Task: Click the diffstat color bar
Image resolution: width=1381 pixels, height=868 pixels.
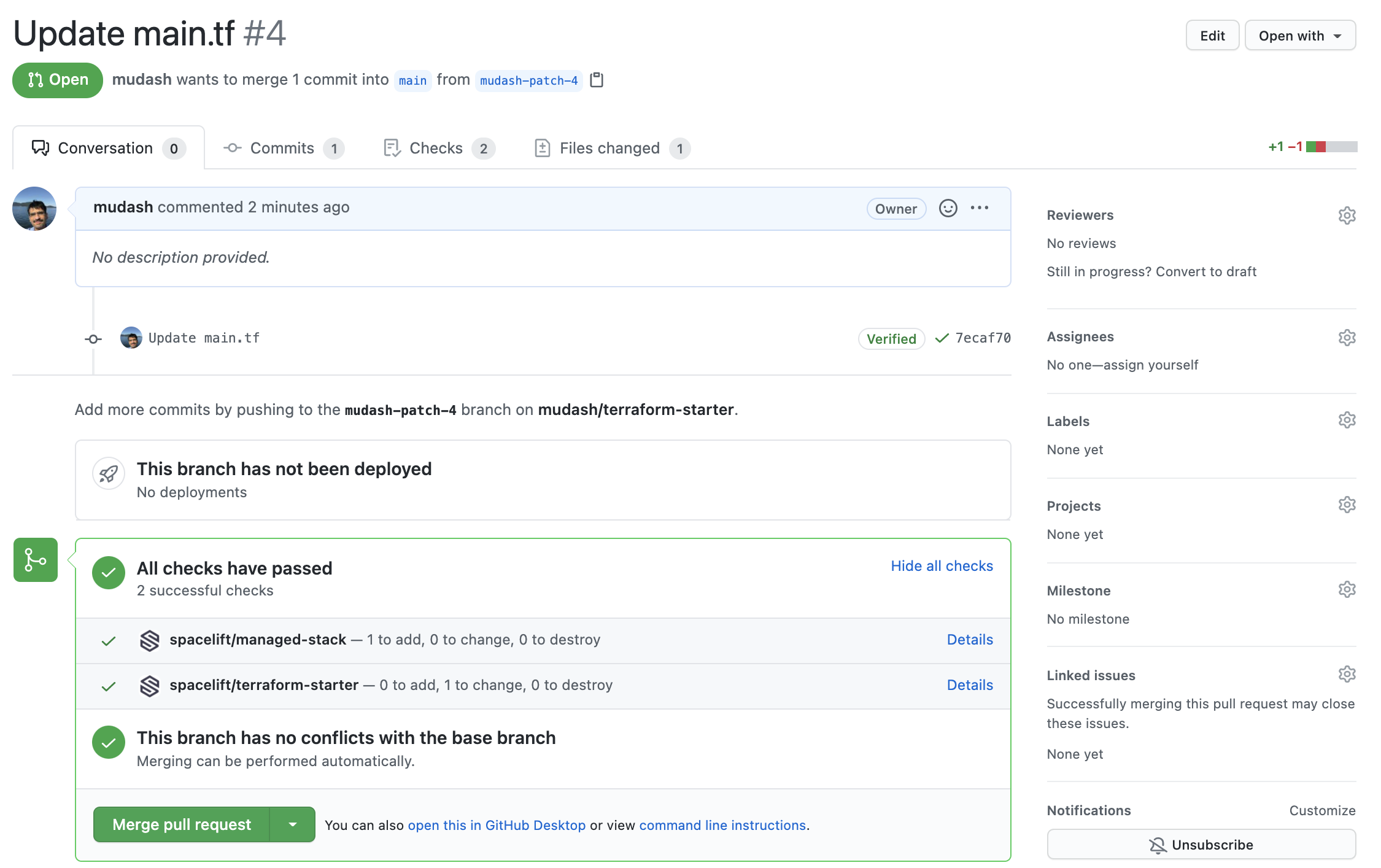Action: pos(1331,147)
